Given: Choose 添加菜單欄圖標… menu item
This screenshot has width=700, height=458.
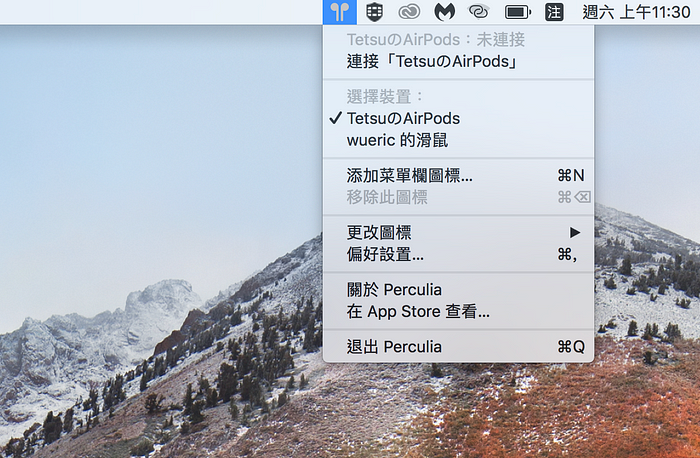Looking at the screenshot, I should tap(458, 175).
